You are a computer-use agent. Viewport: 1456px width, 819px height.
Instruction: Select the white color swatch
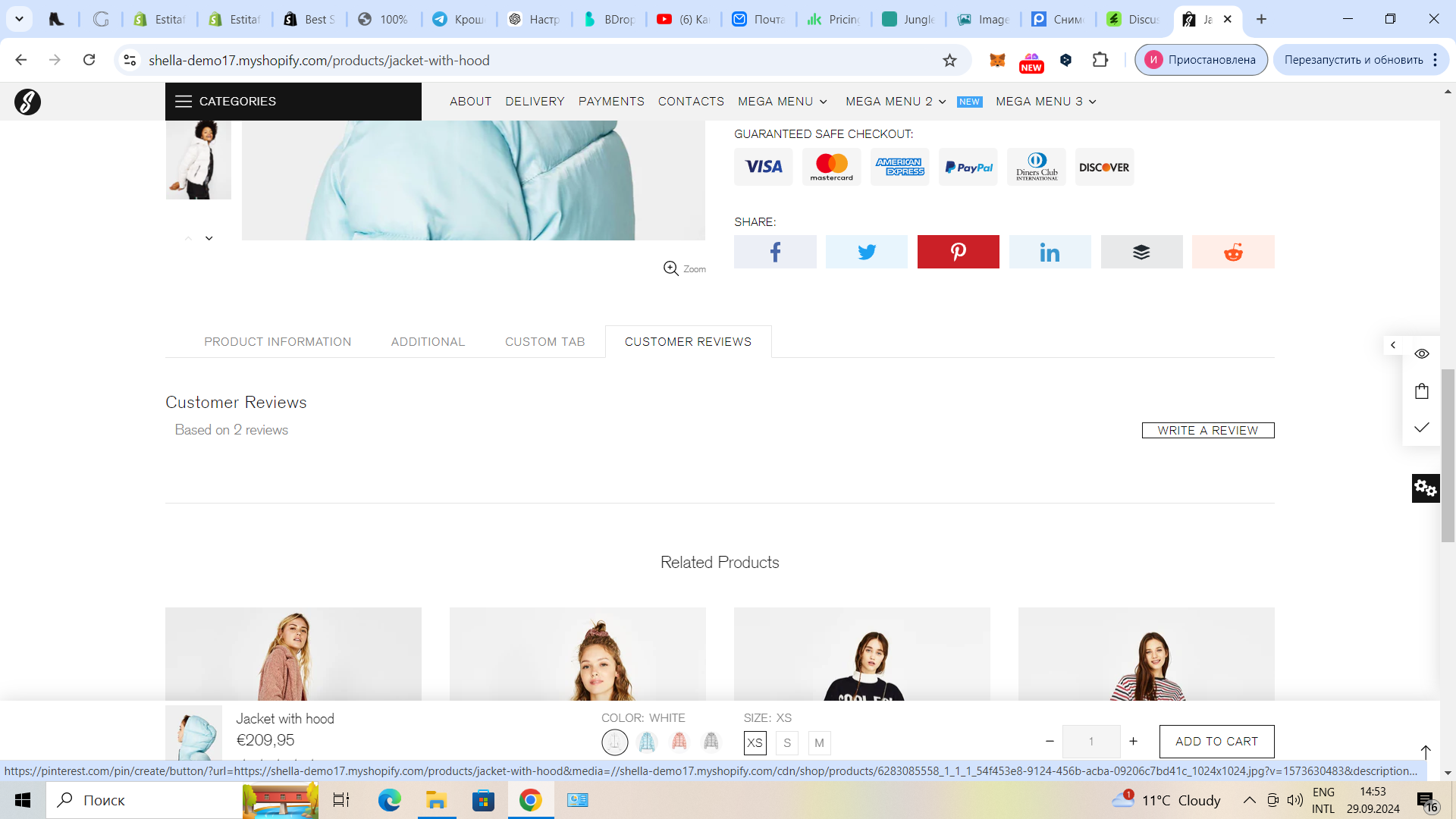pyautogui.click(x=615, y=742)
